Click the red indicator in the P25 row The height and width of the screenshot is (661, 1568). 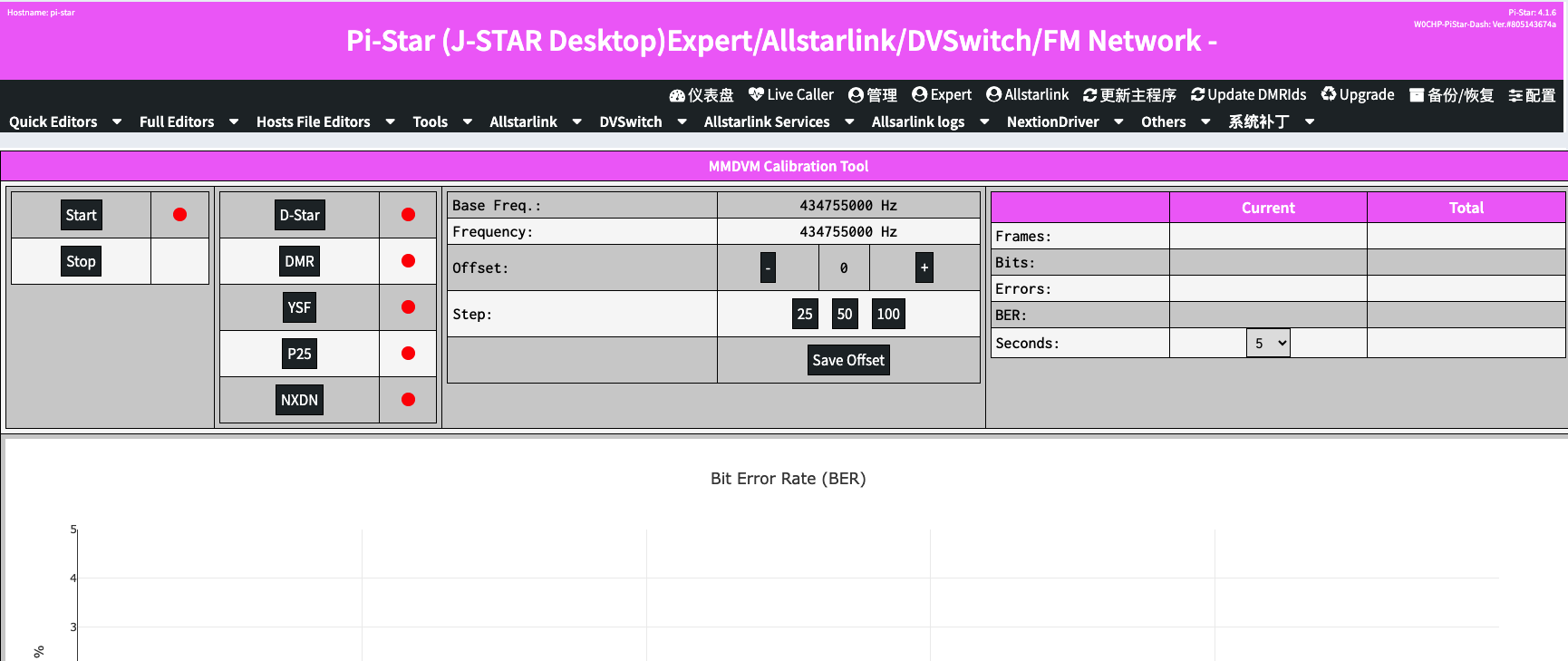(x=408, y=354)
